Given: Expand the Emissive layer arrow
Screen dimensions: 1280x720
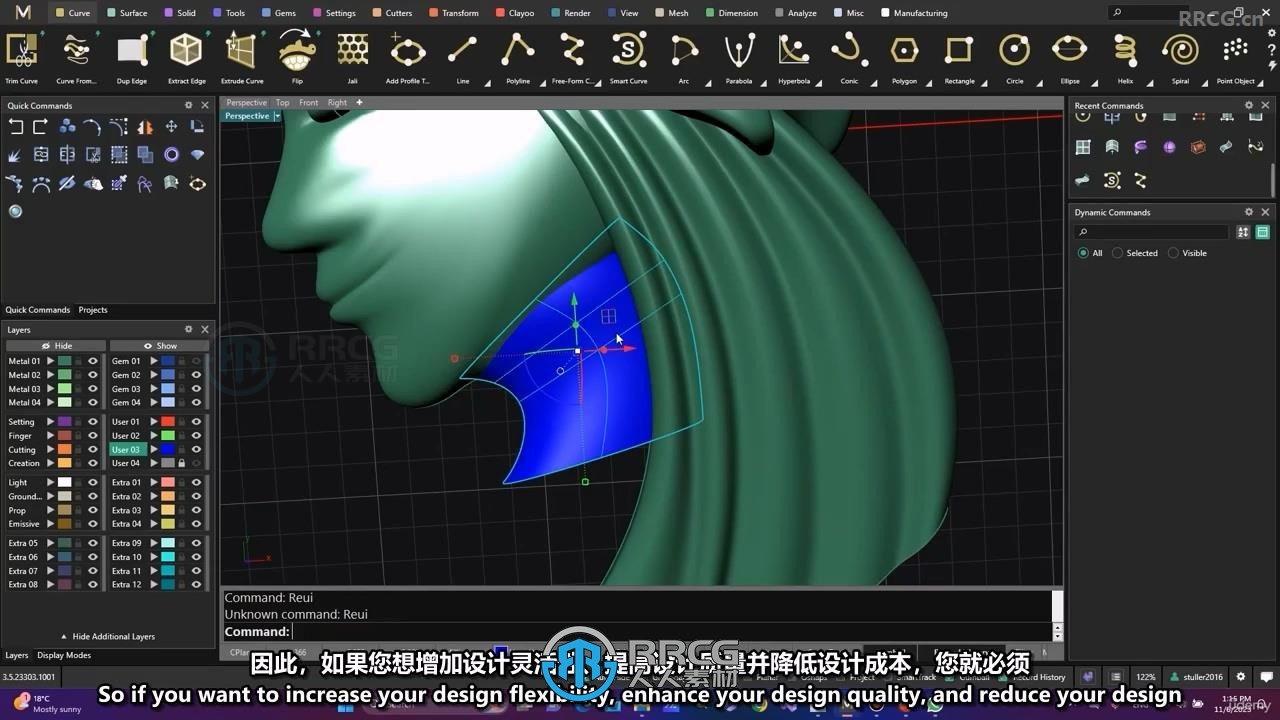Looking at the screenshot, I should [51, 524].
